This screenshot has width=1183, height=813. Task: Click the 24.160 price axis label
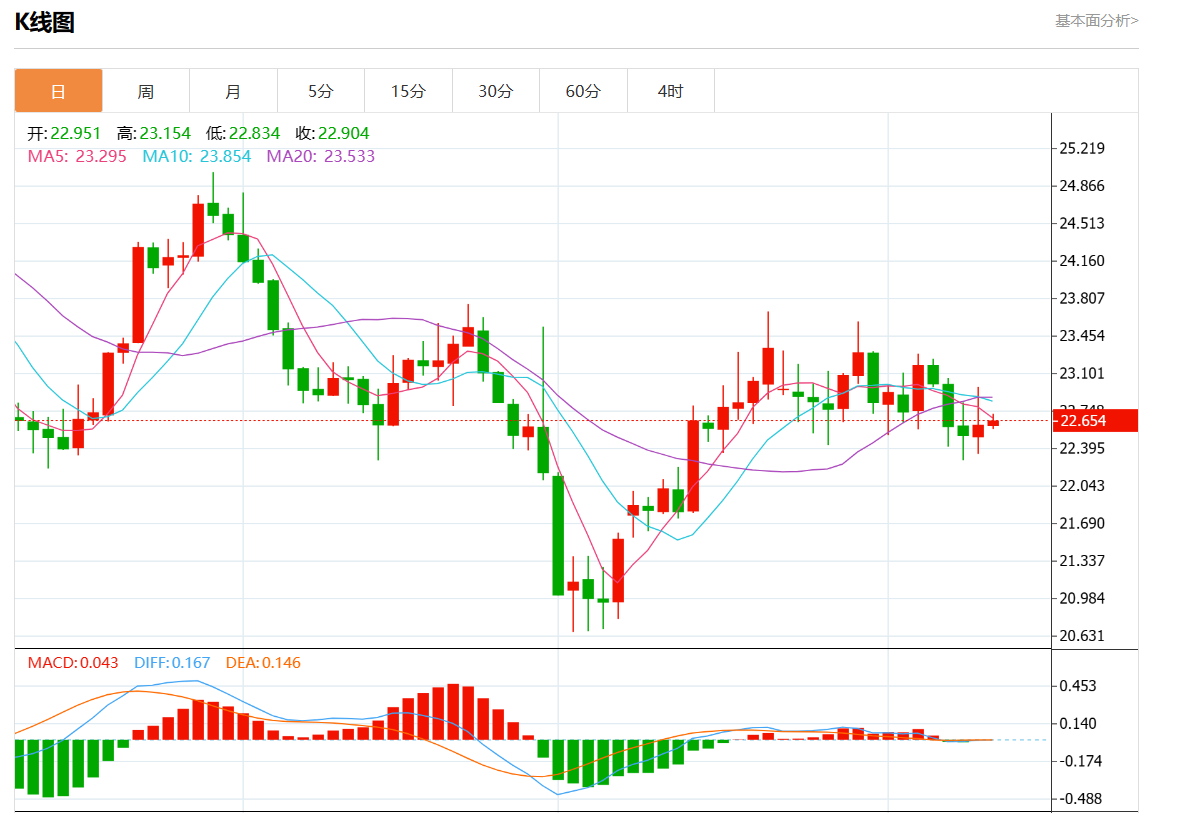[x=1082, y=261]
